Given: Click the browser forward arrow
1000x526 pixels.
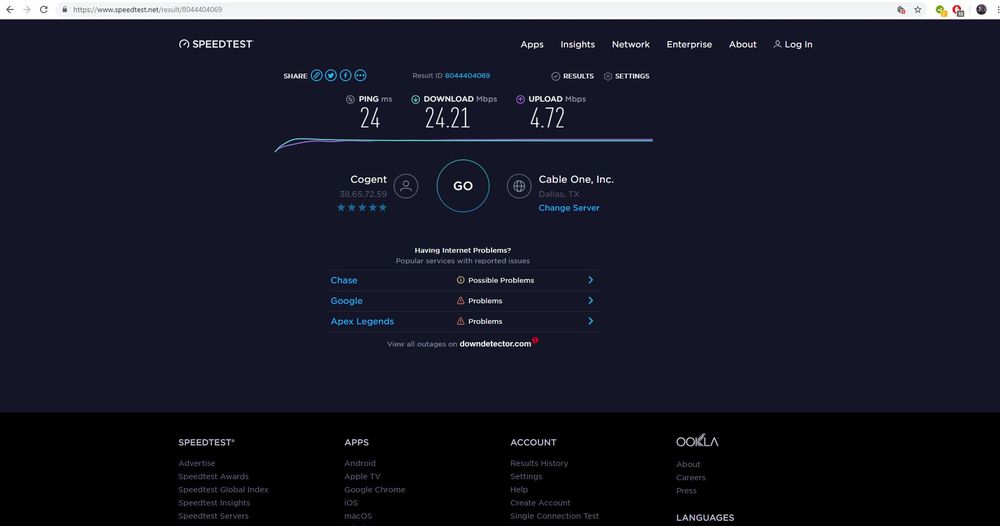Looking at the screenshot, I should 27,10.
